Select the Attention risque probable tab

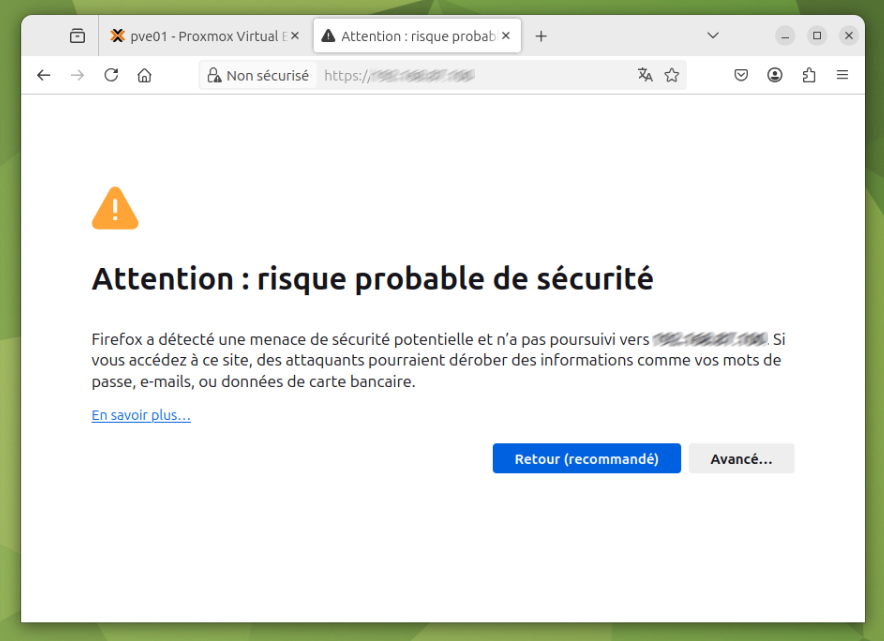[417, 36]
